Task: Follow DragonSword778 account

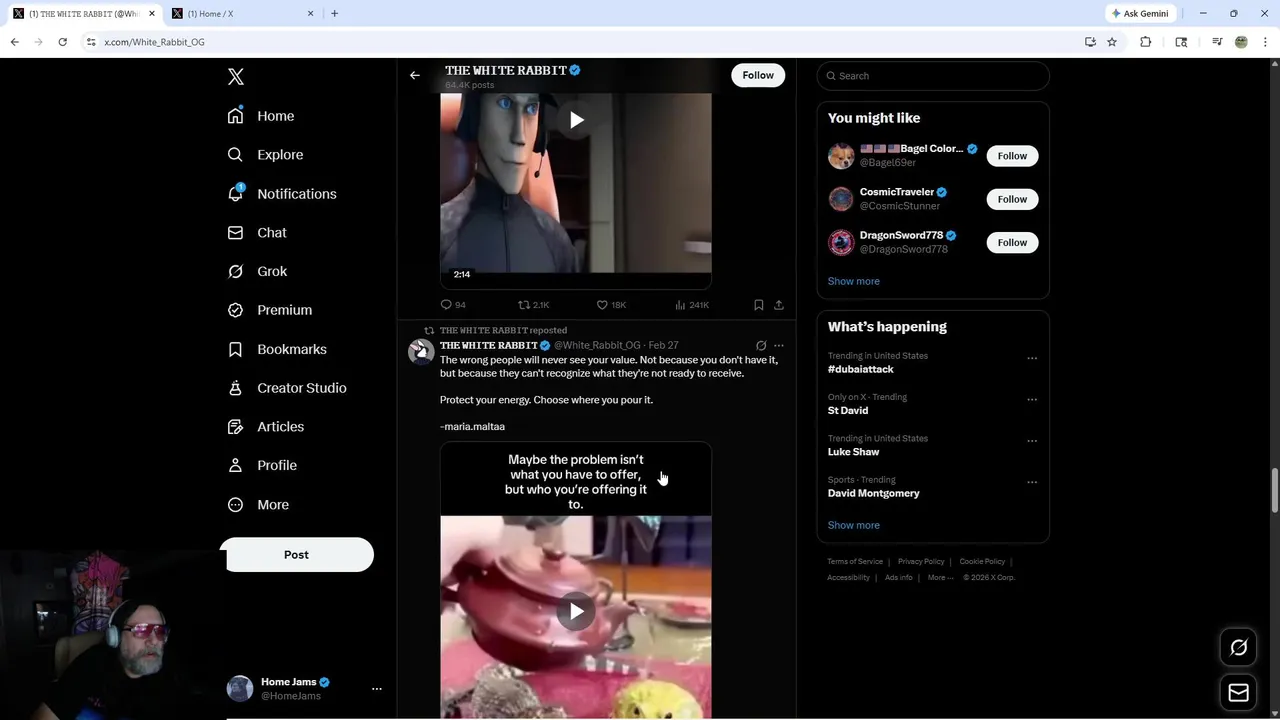Action: click(x=1012, y=242)
